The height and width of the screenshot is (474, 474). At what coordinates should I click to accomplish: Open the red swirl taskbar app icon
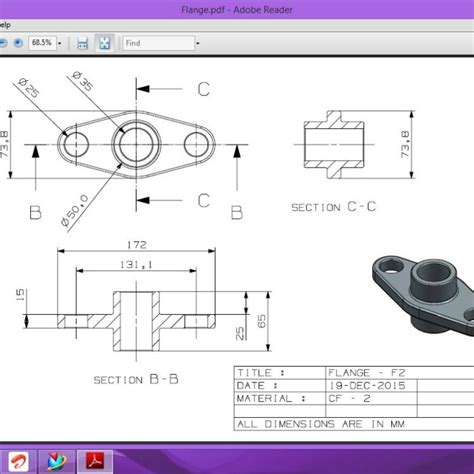point(18,462)
